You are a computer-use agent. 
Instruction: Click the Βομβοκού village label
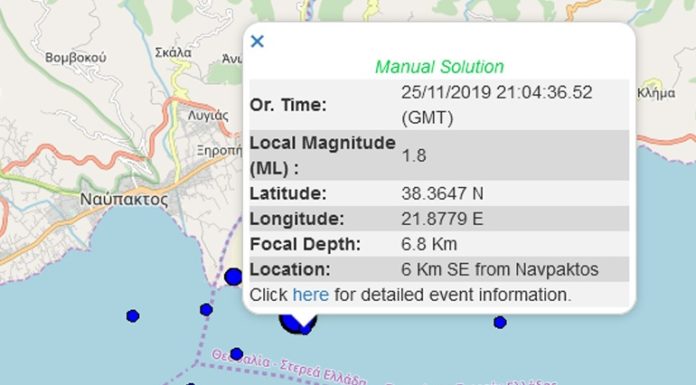(76, 58)
